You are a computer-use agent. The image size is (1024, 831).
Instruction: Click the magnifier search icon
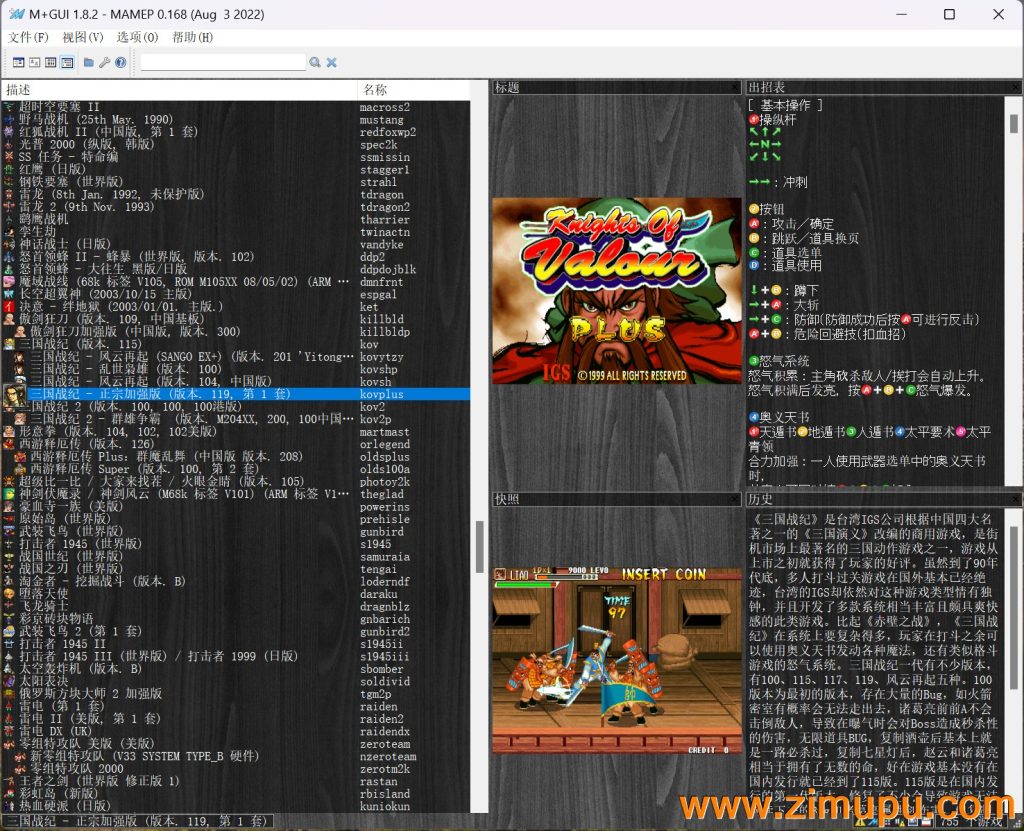tap(315, 63)
